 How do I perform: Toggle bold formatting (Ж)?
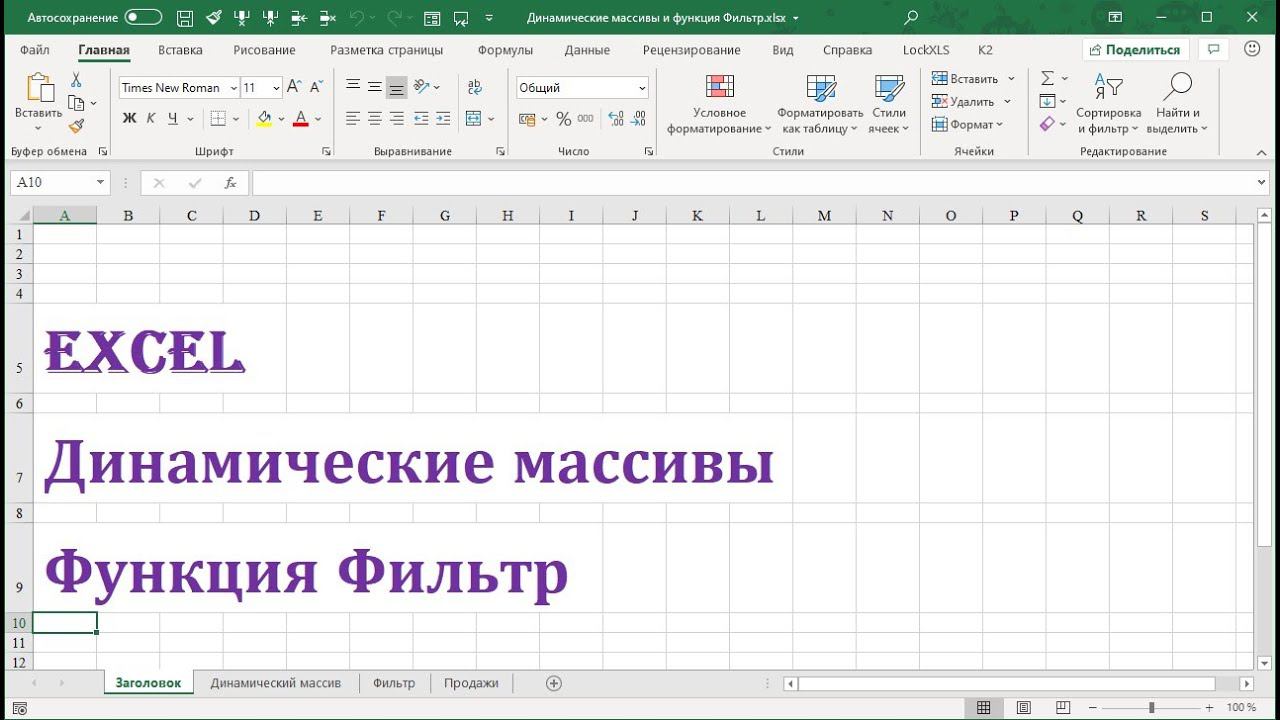click(x=129, y=118)
